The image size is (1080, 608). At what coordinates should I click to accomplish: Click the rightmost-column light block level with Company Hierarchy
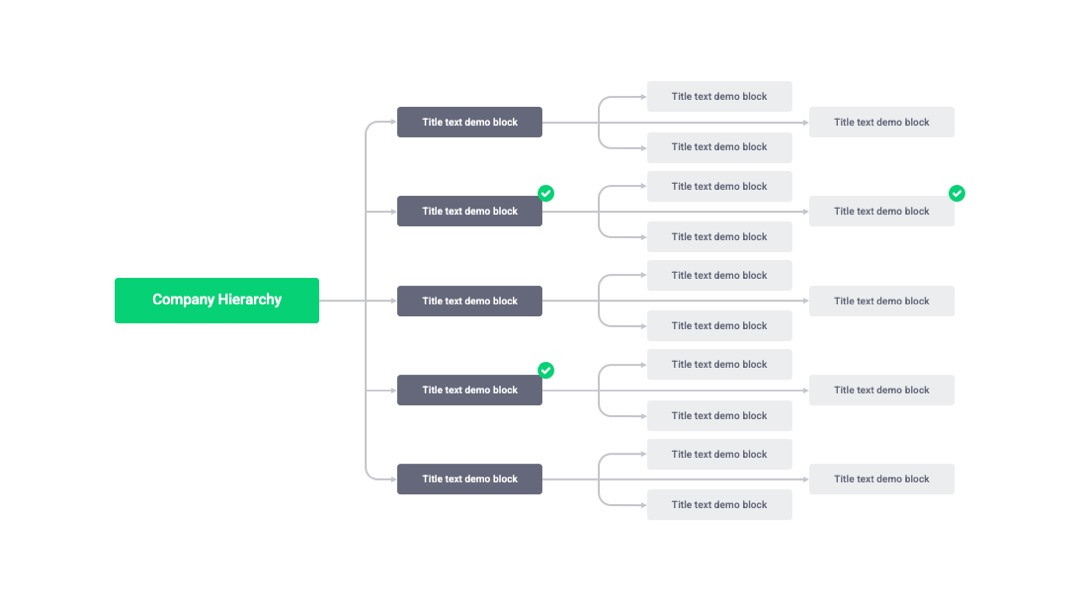882,301
